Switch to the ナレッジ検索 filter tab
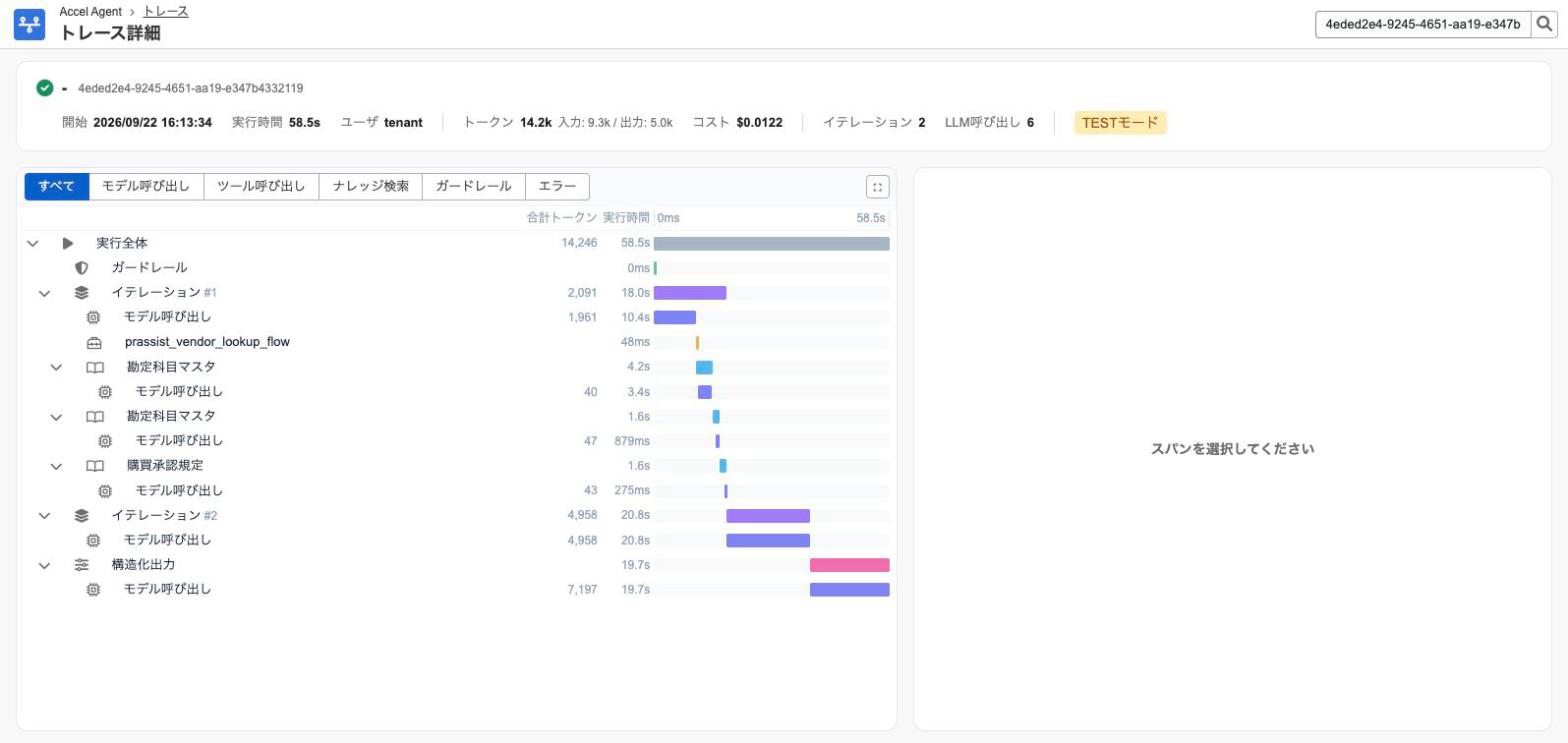This screenshot has width=1568, height=743. pyautogui.click(x=370, y=186)
